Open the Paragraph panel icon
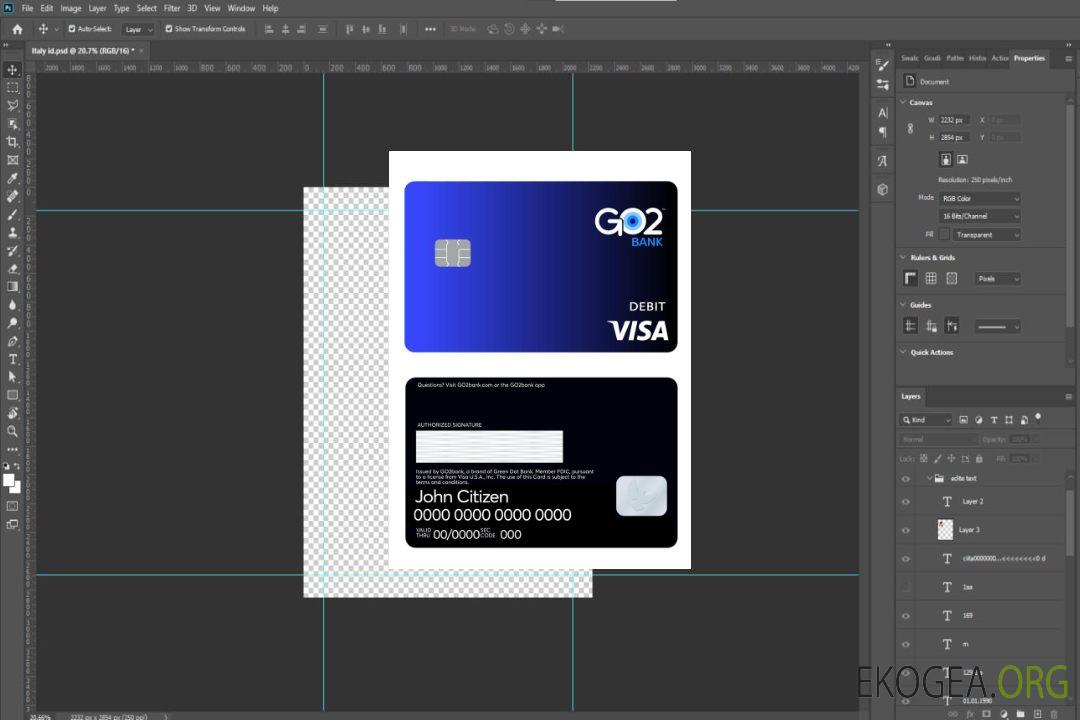Viewport: 1080px width, 720px height. click(x=883, y=132)
